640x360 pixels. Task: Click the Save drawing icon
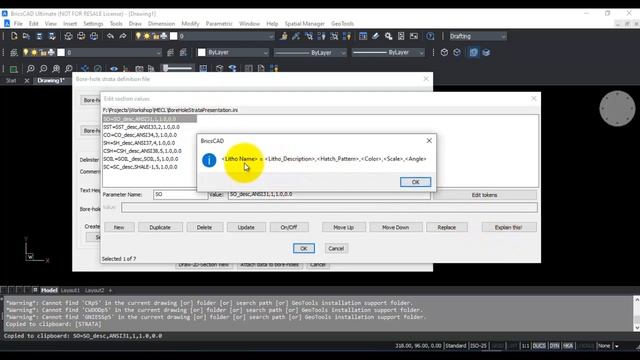tap(39, 36)
